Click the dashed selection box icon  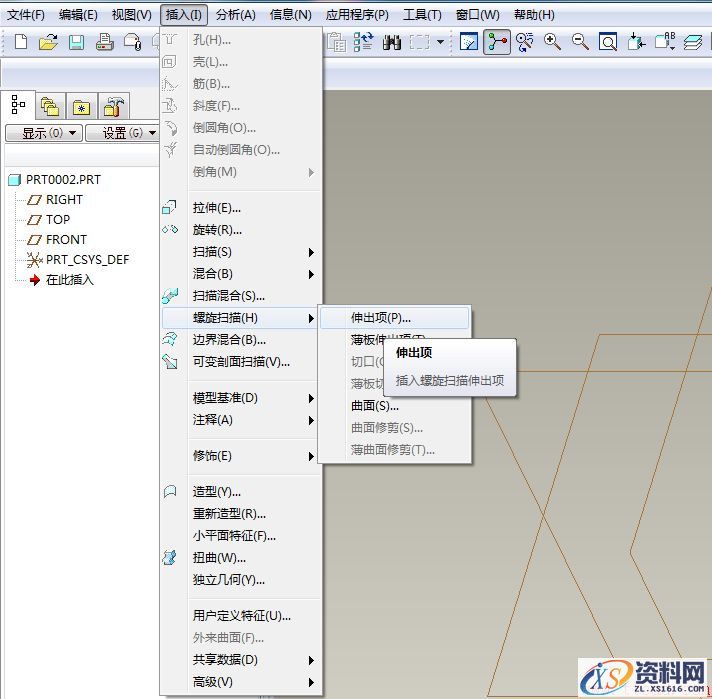click(x=420, y=42)
